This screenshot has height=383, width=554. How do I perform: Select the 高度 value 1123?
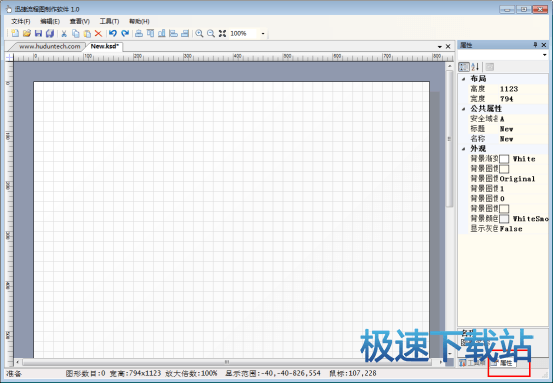pyautogui.click(x=509, y=89)
